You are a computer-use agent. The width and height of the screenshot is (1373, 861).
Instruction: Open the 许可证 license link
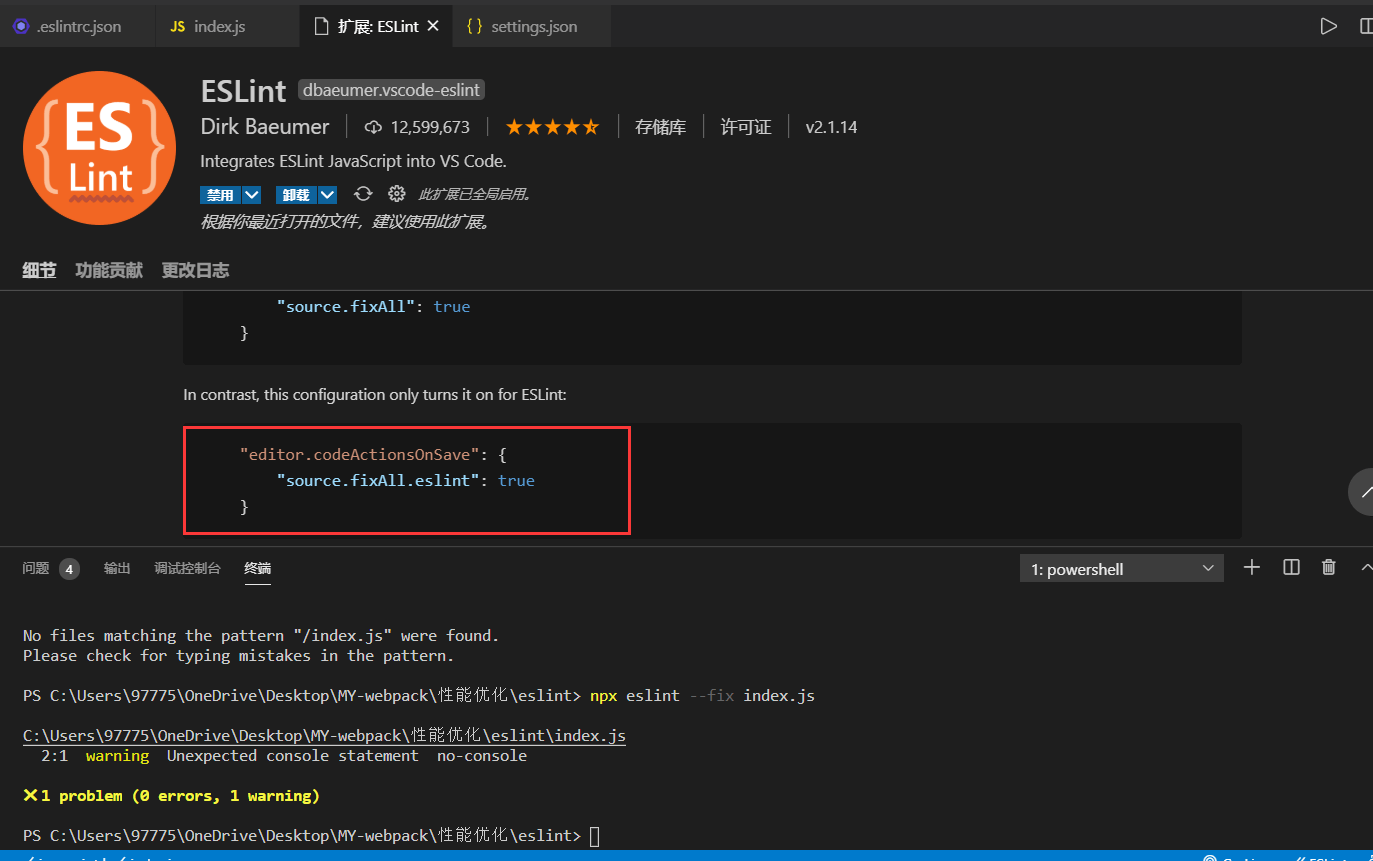tap(746, 127)
